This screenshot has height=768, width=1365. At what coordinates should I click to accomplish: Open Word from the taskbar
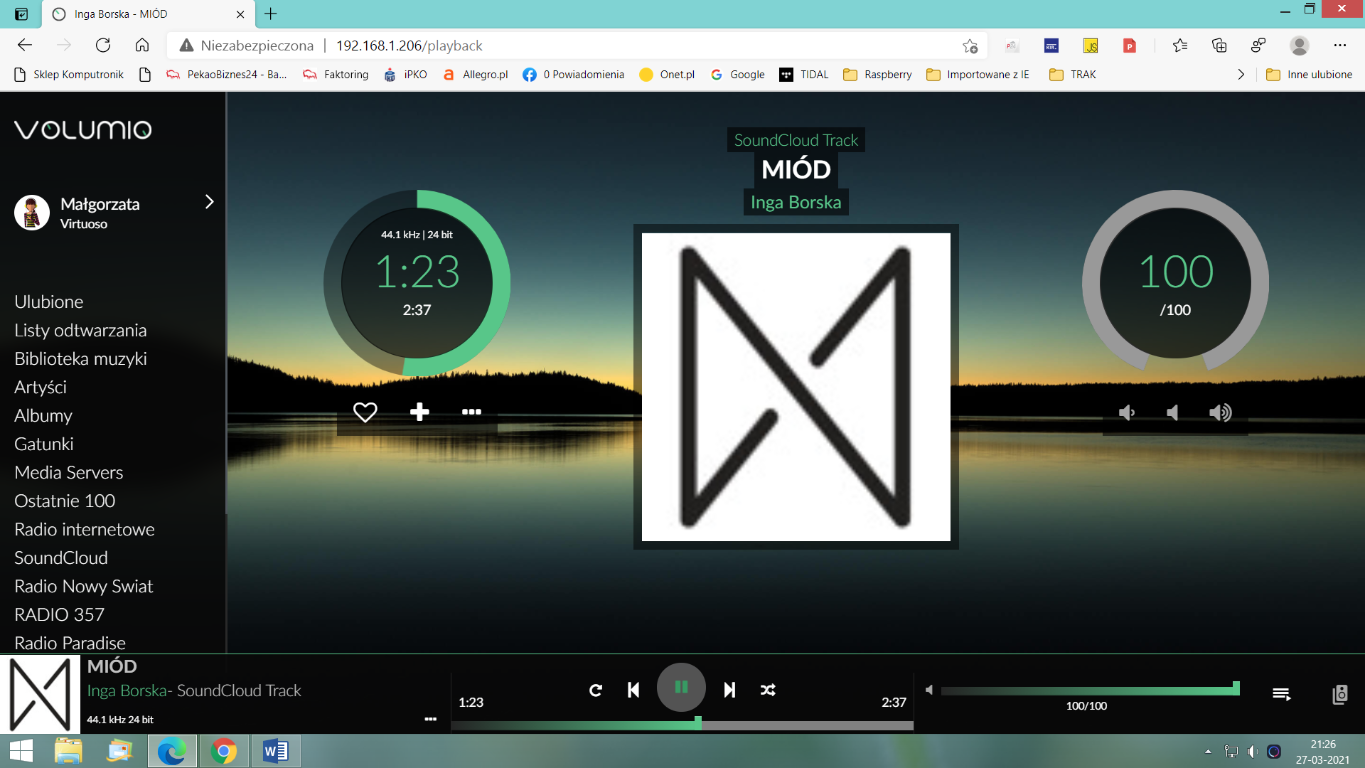[275, 750]
